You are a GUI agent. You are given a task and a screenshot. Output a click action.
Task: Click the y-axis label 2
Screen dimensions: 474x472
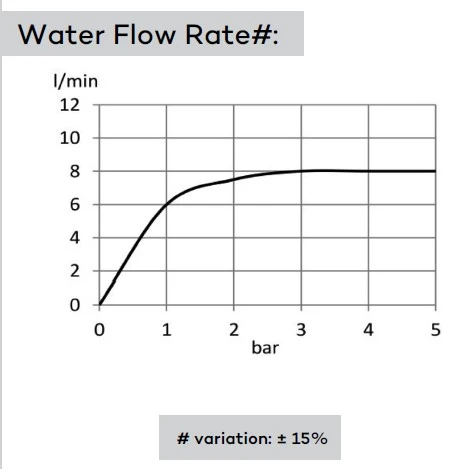(x=75, y=271)
